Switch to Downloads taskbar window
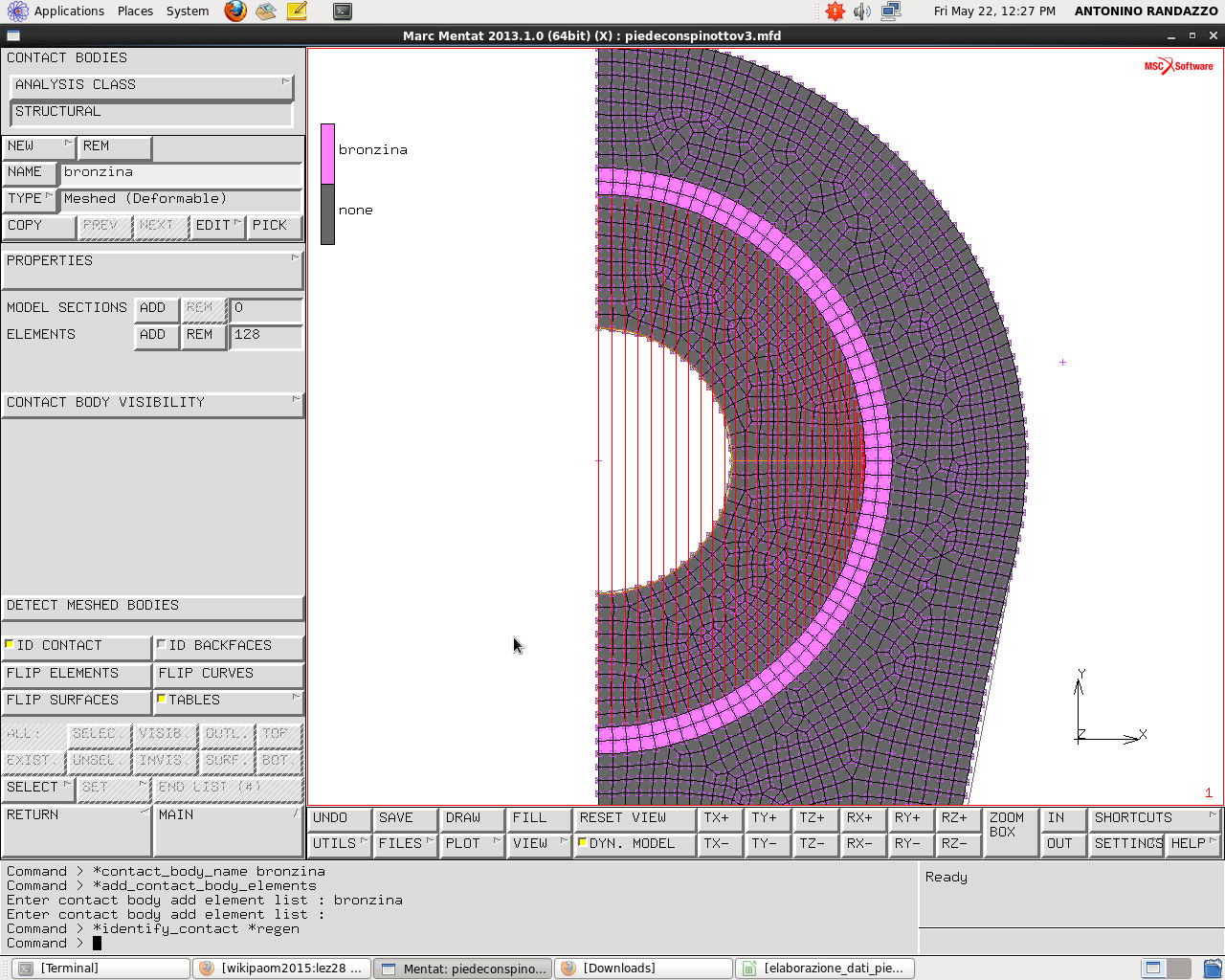 point(642,969)
